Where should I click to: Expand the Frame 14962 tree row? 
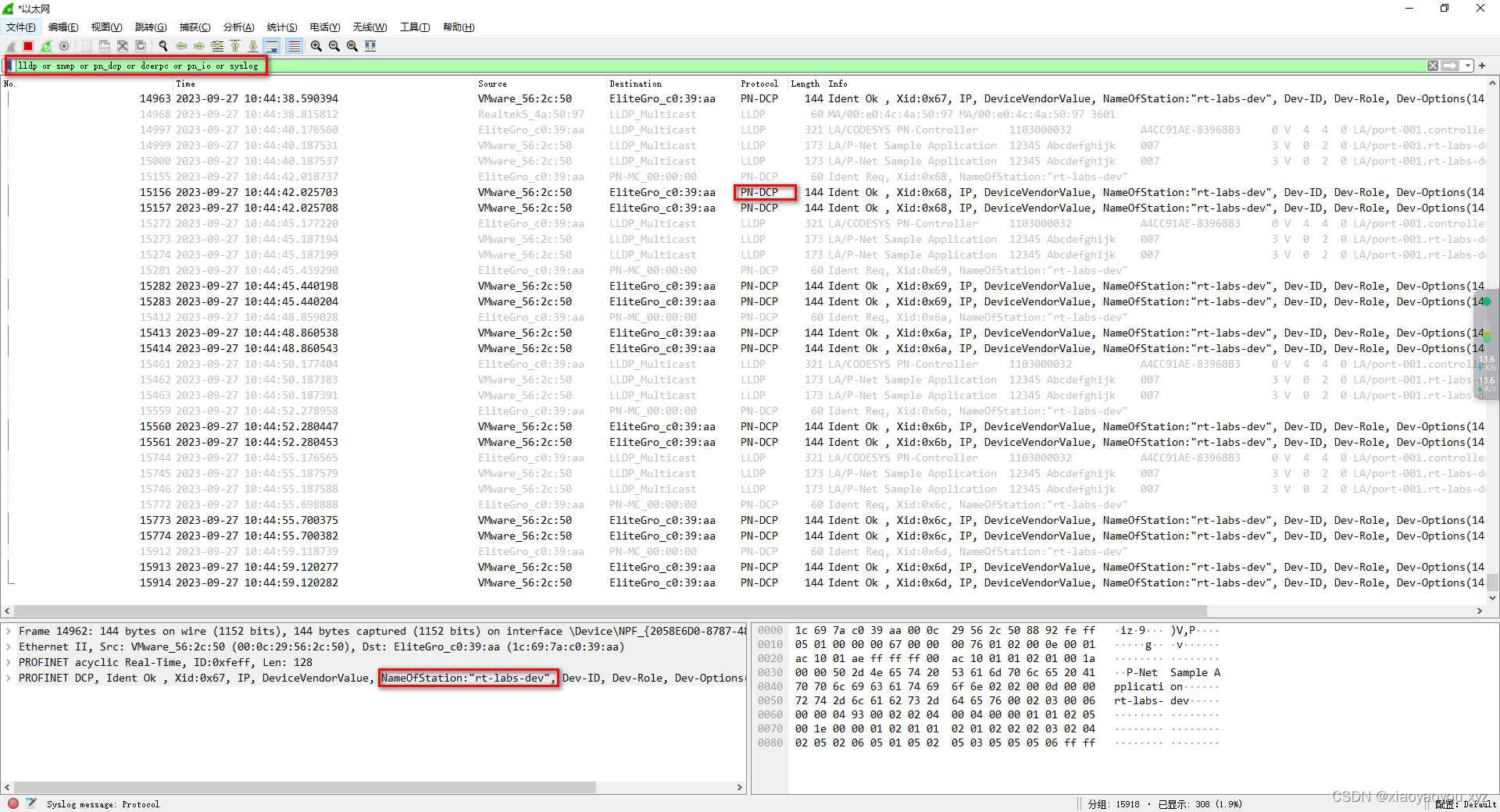[9, 631]
